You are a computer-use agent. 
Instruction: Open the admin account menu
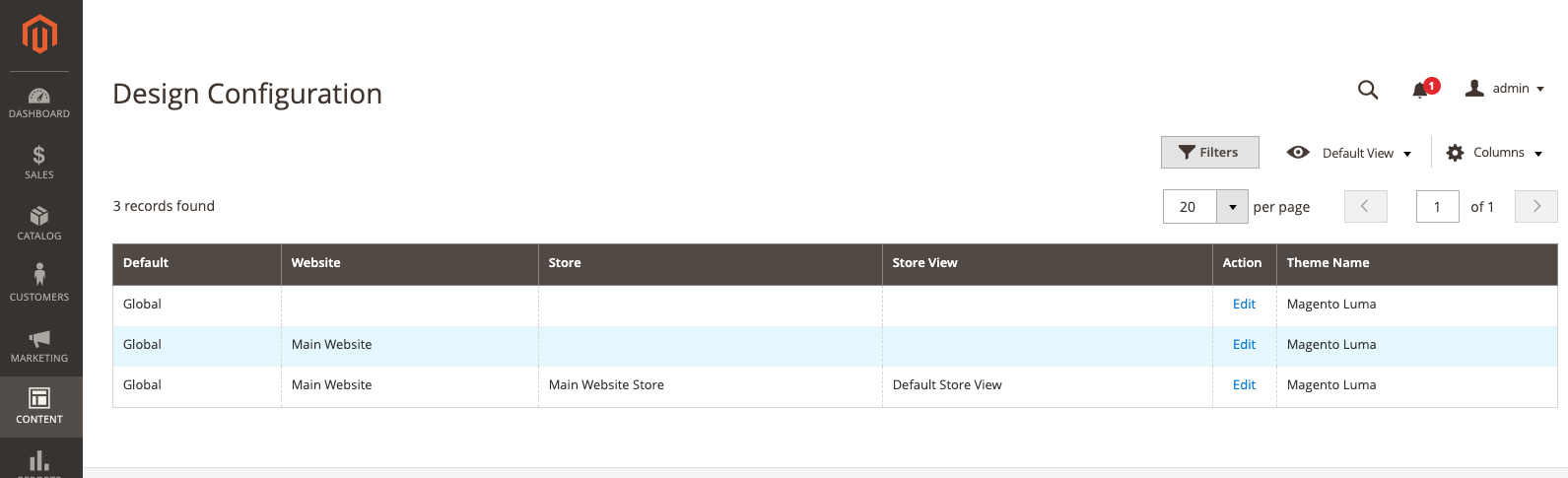(x=1505, y=89)
